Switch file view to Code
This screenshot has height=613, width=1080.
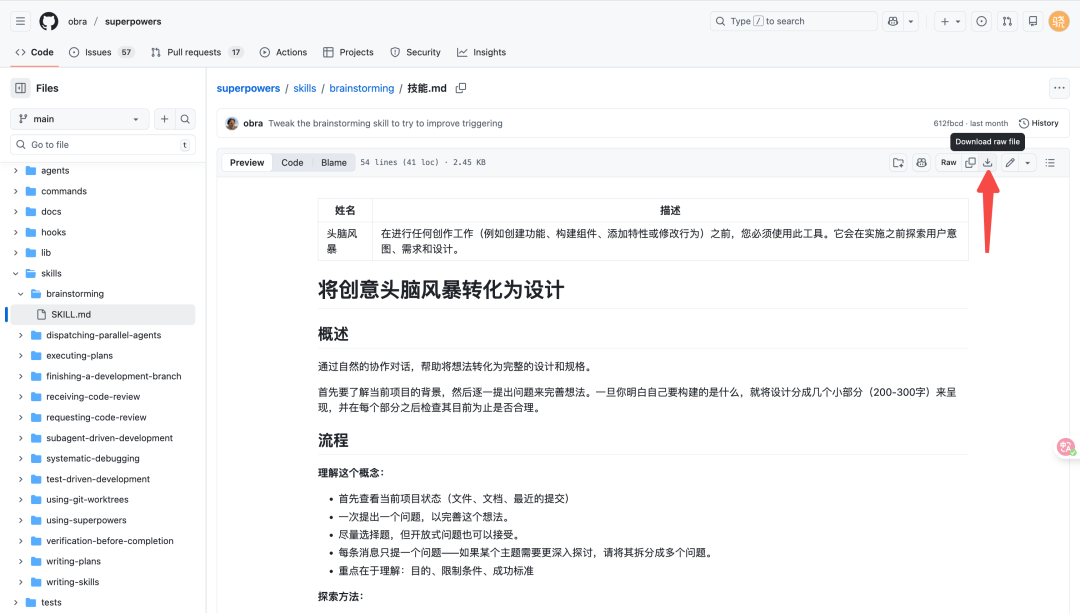[x=292, y=163]
